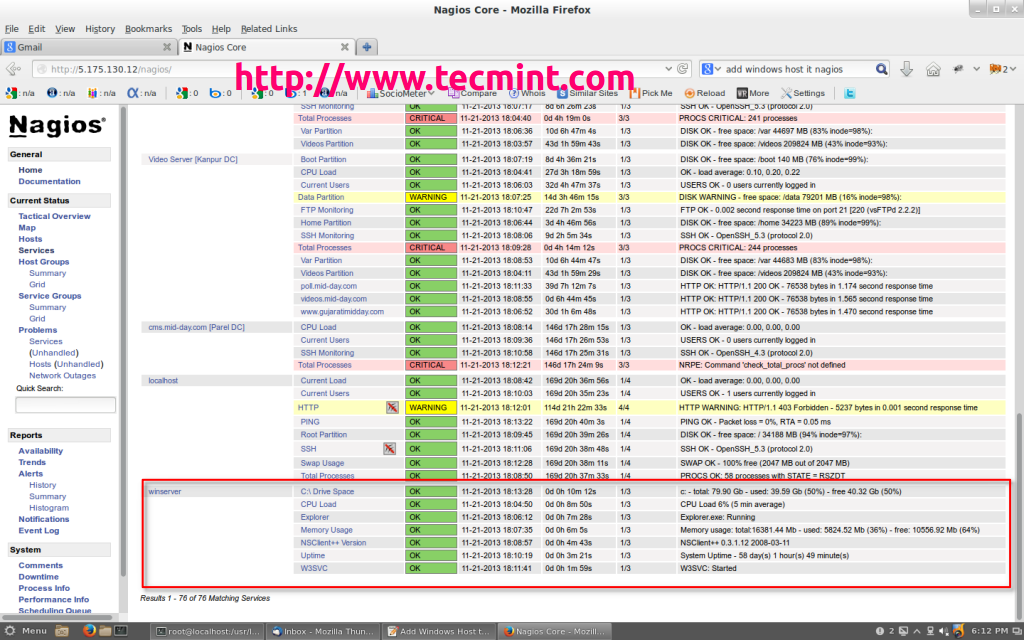Click in the Quick Search field
This screenshot has height=640, width=1024.
[65, 405]
